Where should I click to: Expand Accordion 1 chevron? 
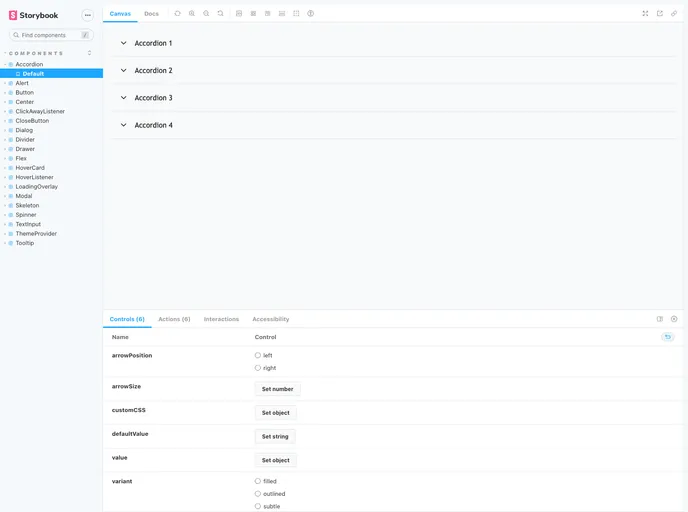click(124, 43)
